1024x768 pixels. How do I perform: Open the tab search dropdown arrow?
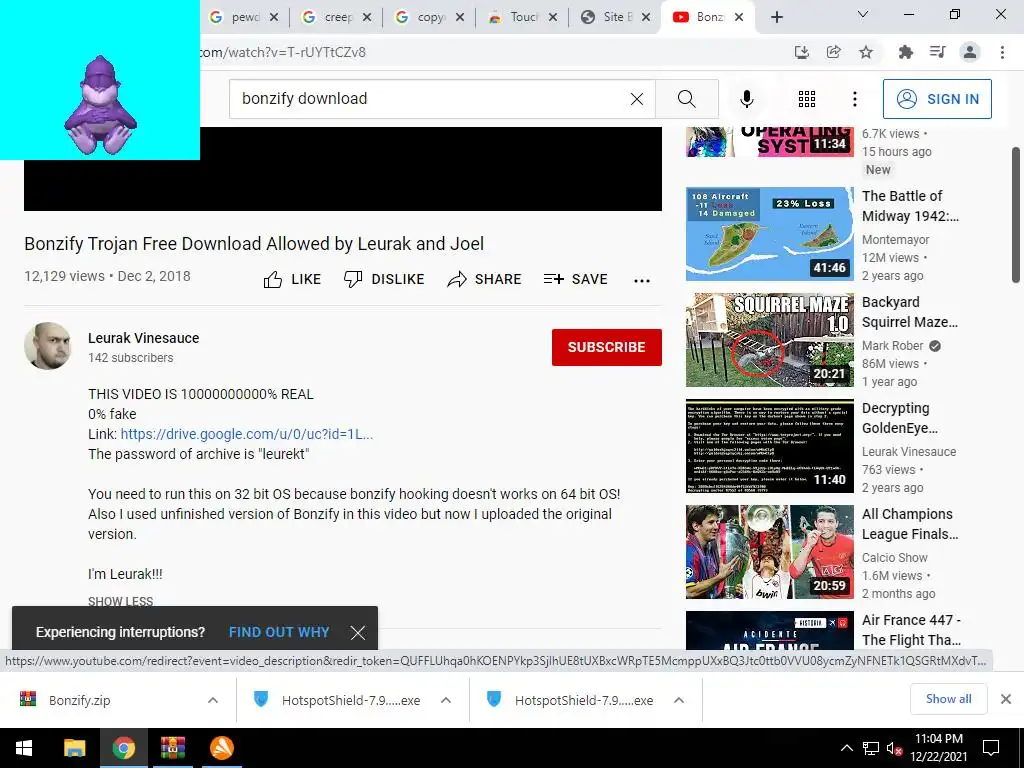[x=863, y=14]
